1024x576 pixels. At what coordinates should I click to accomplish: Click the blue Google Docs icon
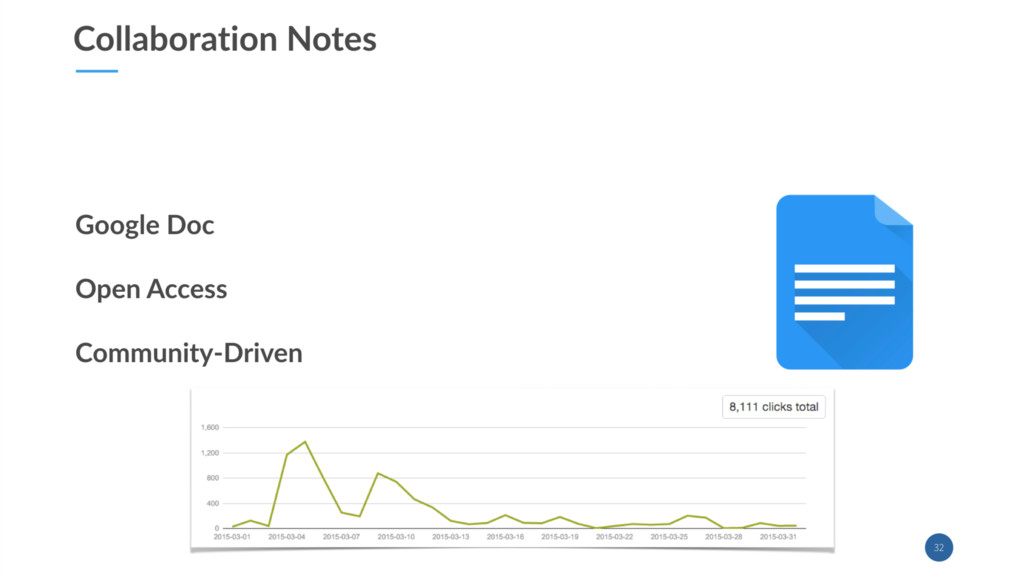(844, 282)
